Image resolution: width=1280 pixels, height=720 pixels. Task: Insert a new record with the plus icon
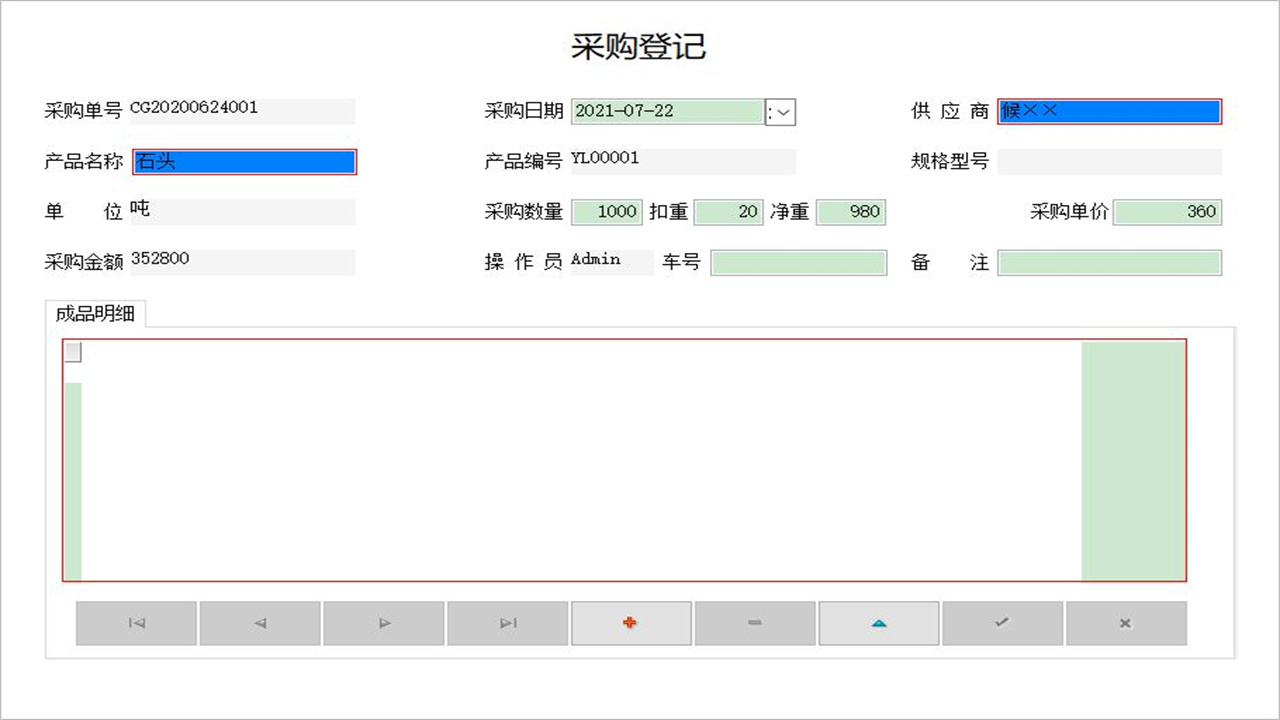631,623
